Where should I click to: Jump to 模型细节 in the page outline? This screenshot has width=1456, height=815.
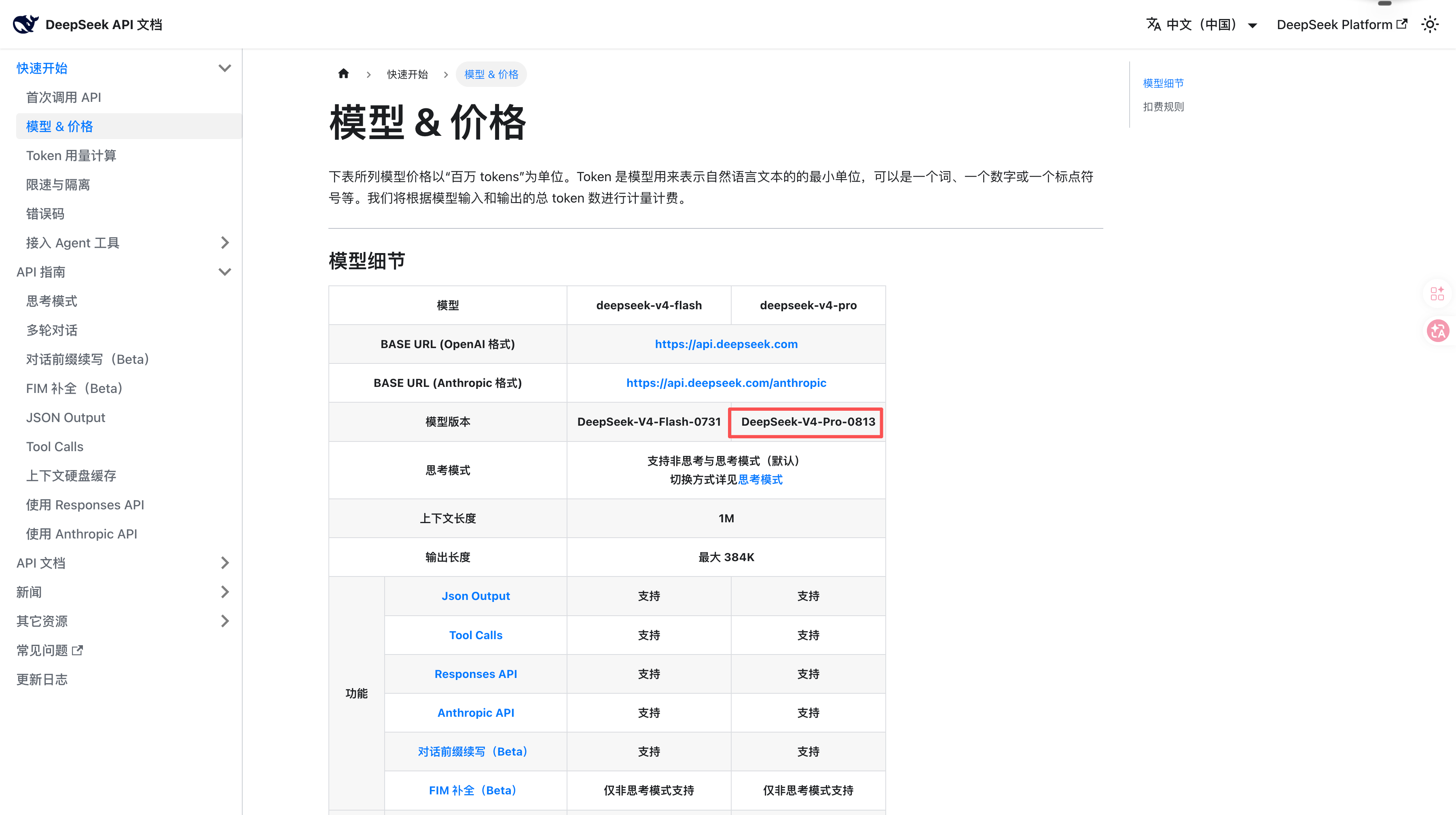(1163, 83)
